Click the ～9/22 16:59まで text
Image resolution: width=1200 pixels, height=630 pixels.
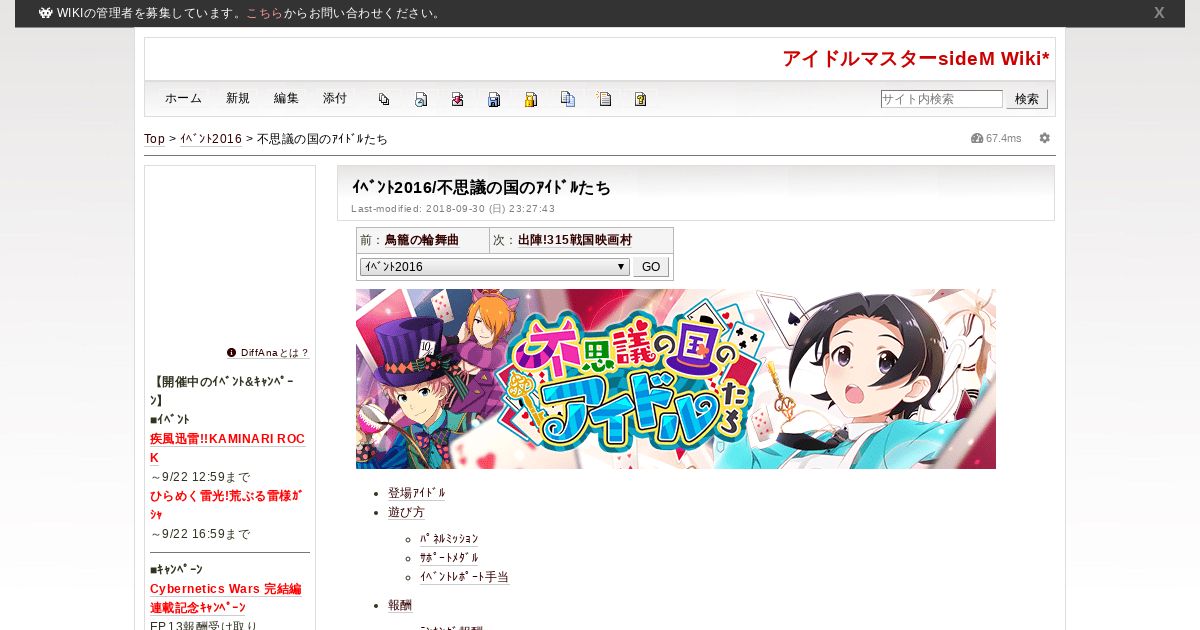200,534
